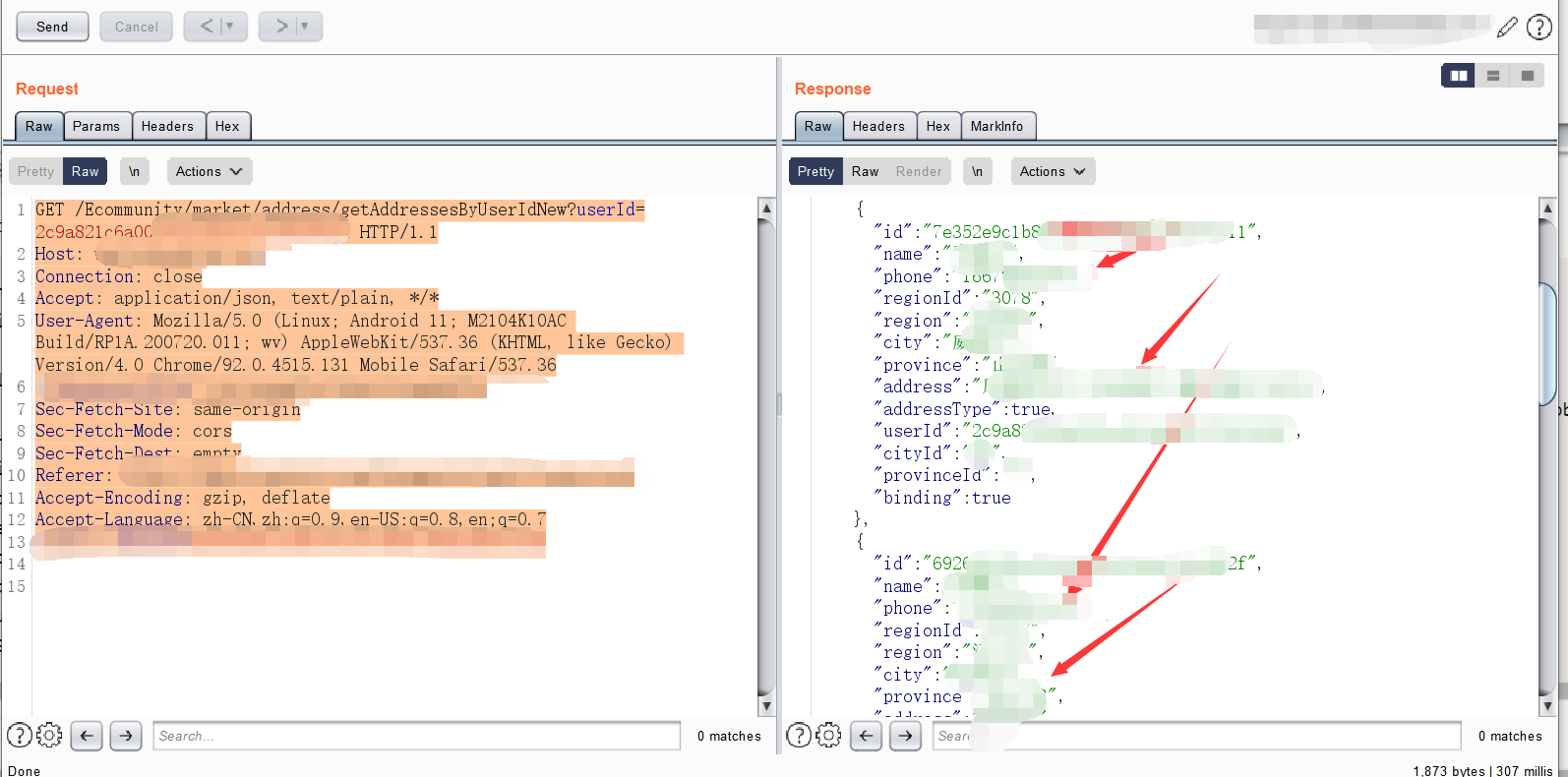Toggle Raw view in Request editor

pos(86,171)
